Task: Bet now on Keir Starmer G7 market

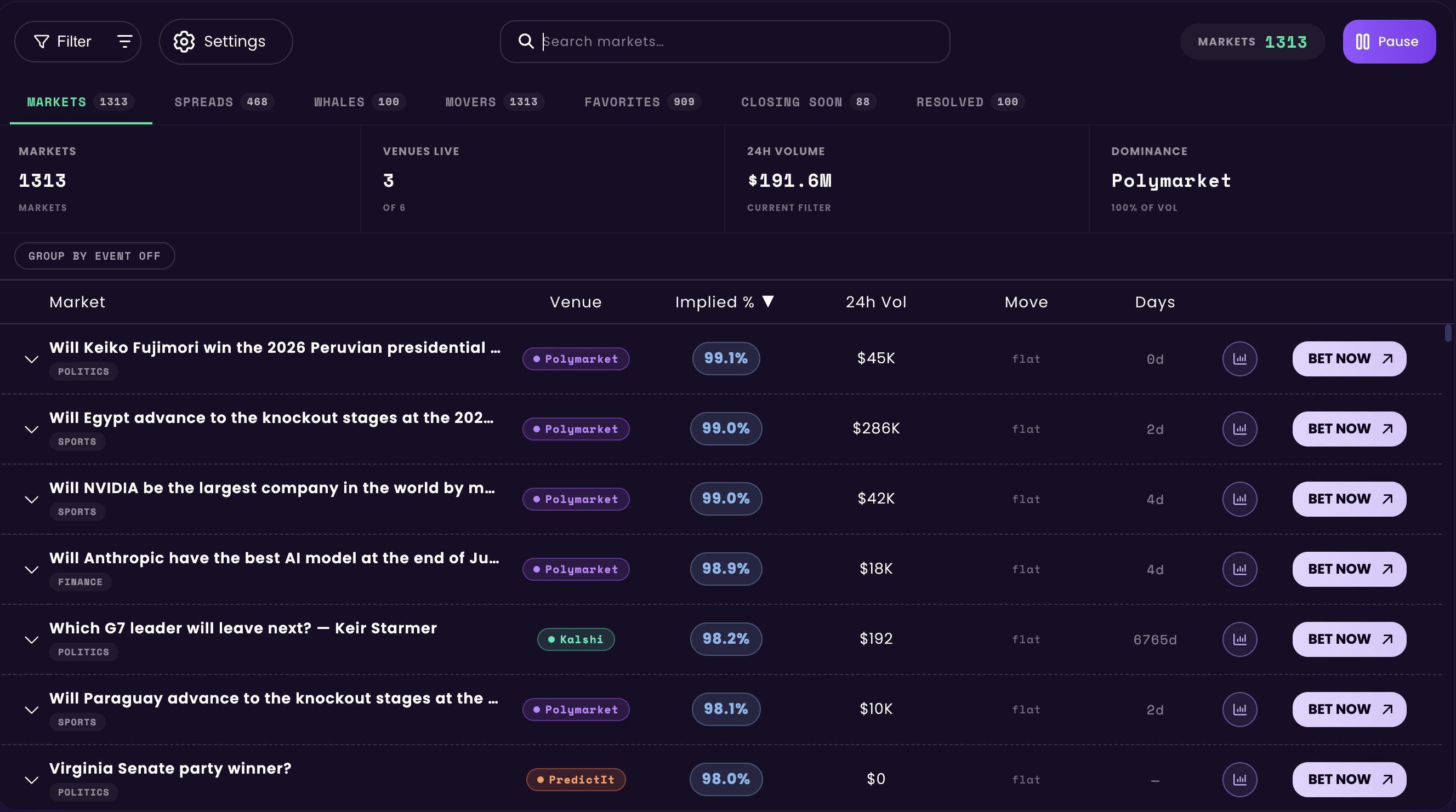Action: pos(1349,639)
